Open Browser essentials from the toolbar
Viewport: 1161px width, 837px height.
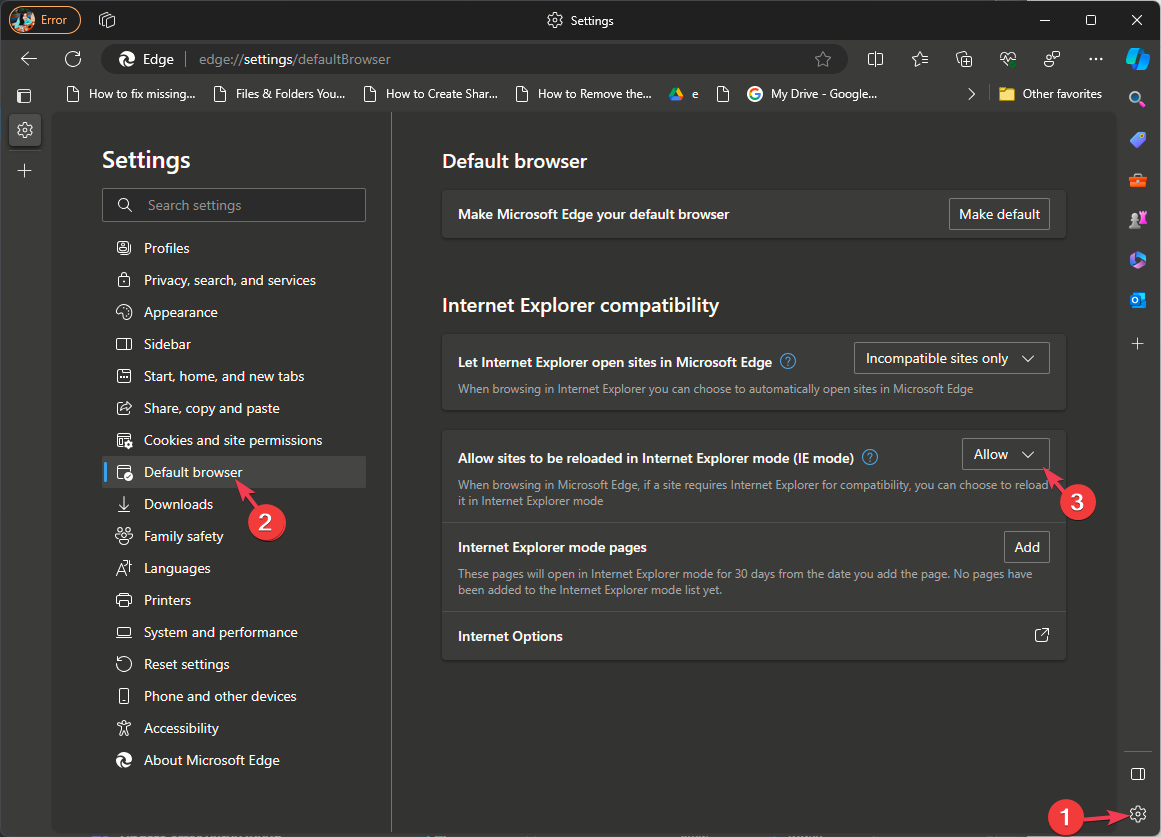pyautogui.click(x=1007, y=59)
